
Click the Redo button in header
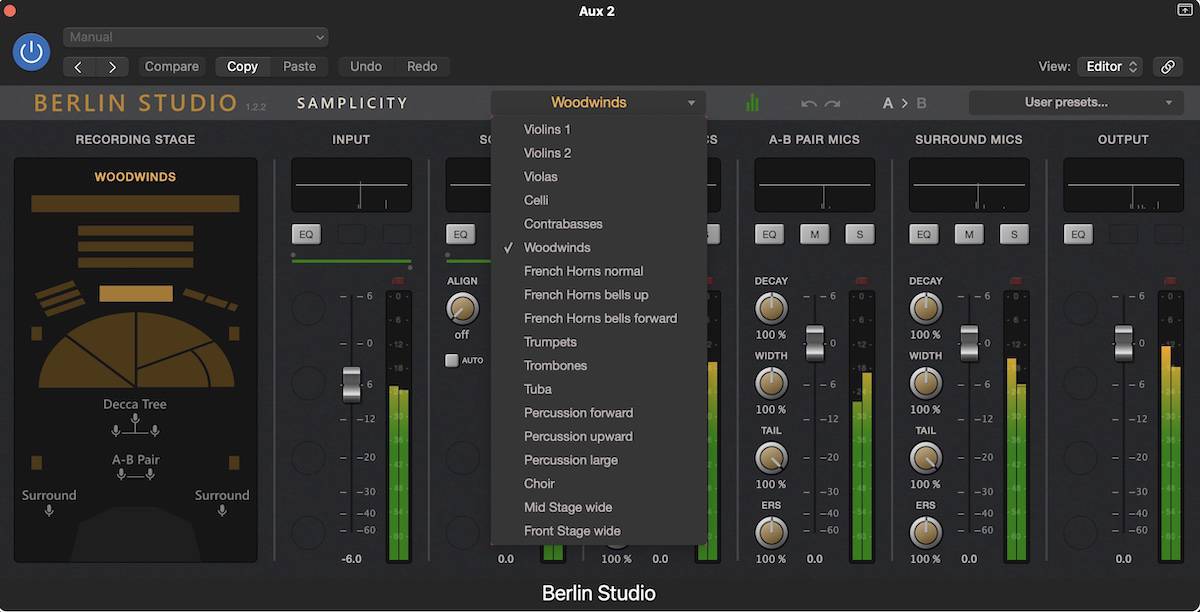pos(422,67)
